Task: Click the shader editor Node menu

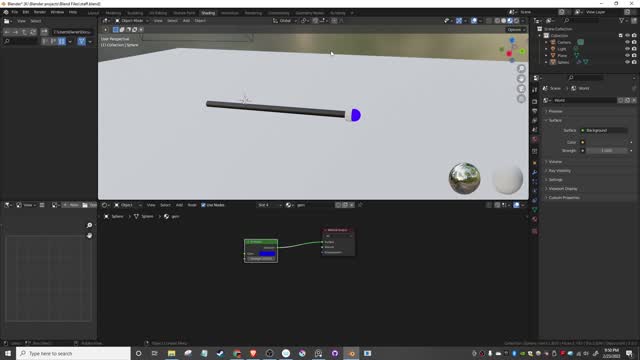Action: click(x=192, y=205)
